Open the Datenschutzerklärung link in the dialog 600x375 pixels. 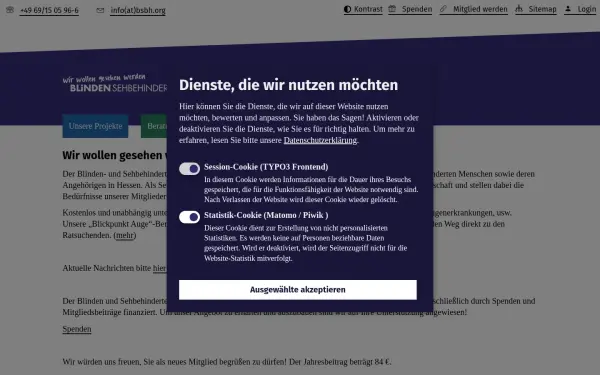tap(320, 140)
